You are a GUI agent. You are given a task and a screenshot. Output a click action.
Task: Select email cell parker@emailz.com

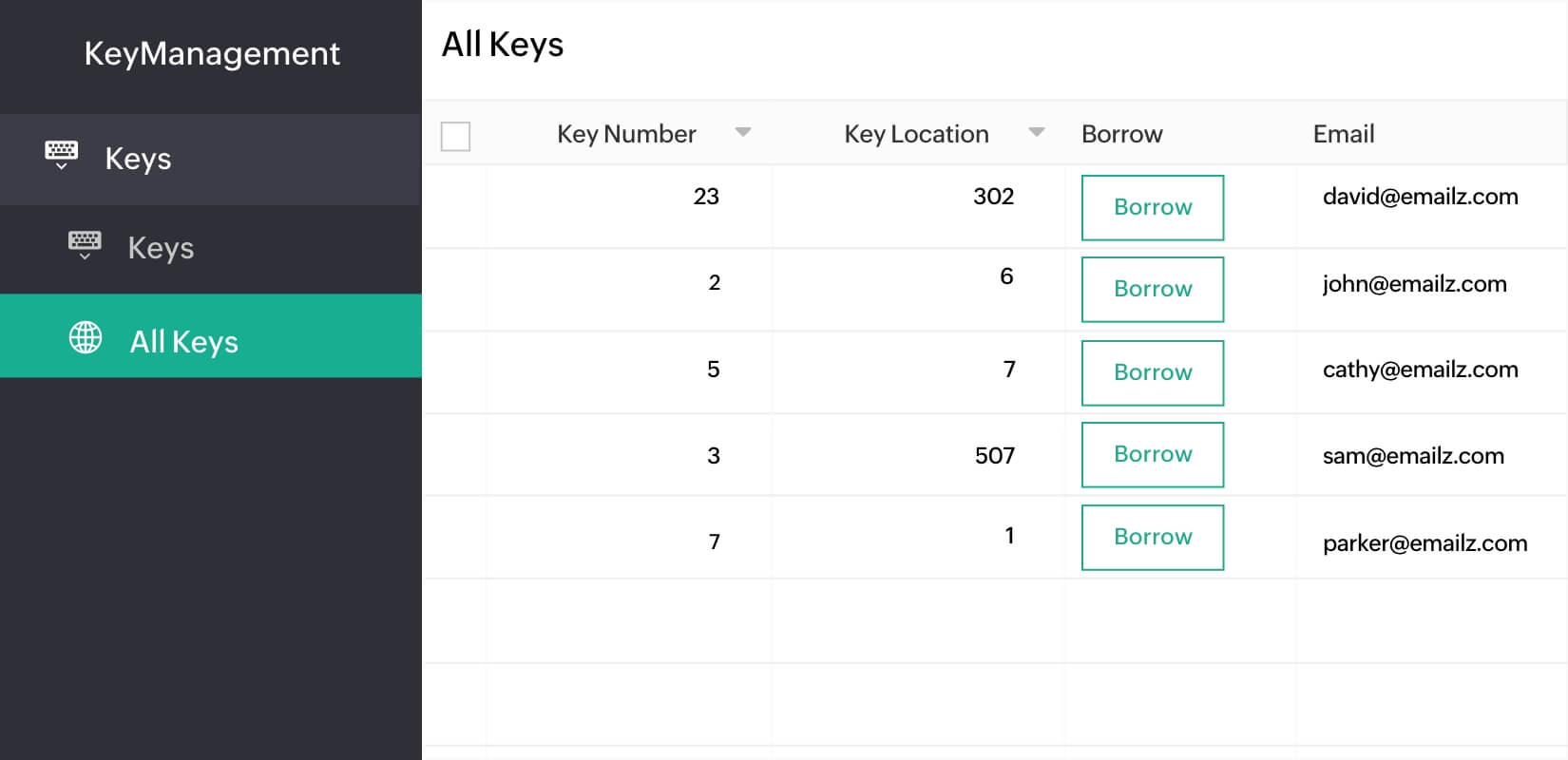[1425, 543]
